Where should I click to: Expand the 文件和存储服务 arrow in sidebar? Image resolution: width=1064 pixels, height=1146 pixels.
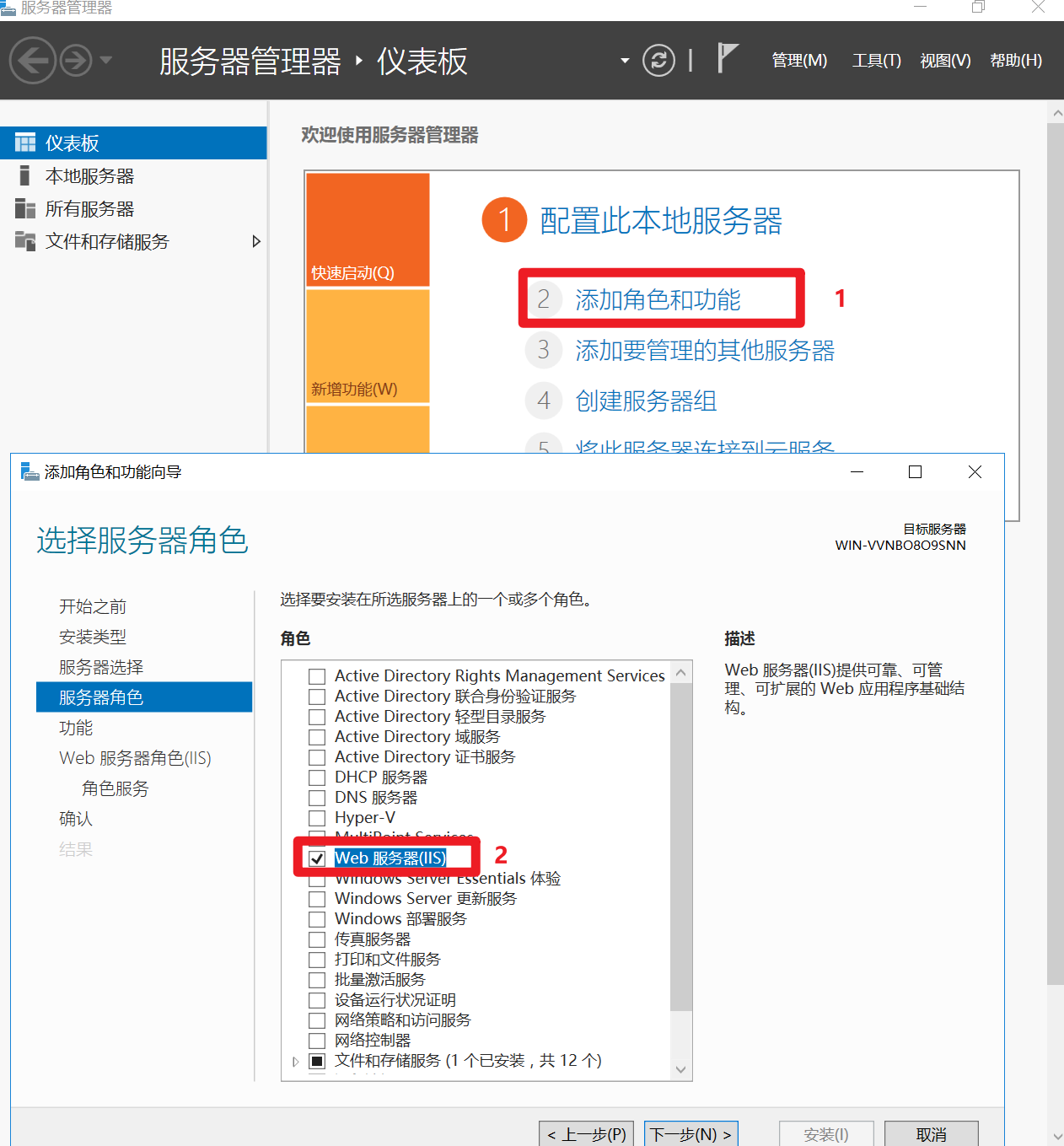[256, 241]
